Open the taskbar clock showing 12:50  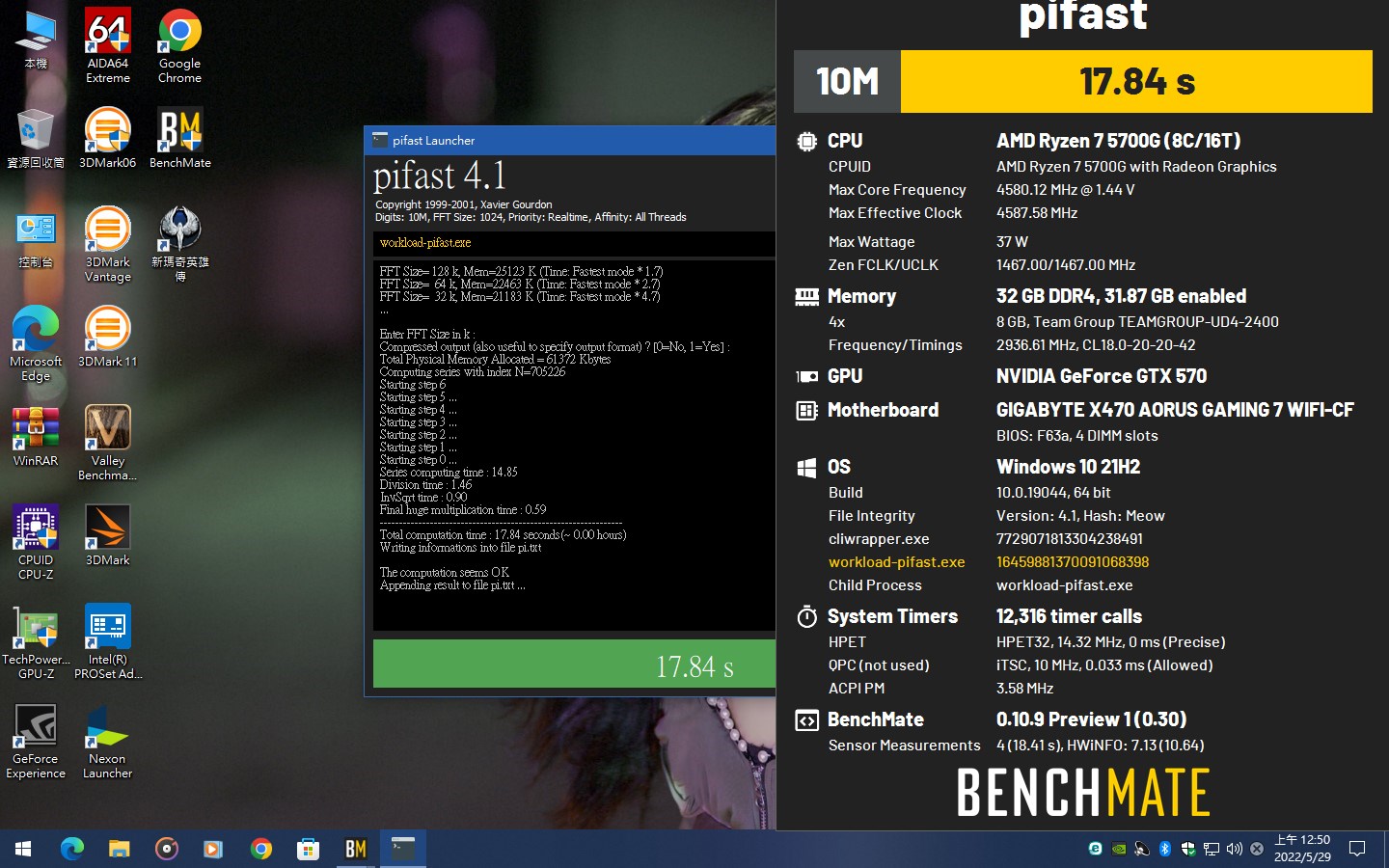pyautogui.click(x=1302, y=849)
